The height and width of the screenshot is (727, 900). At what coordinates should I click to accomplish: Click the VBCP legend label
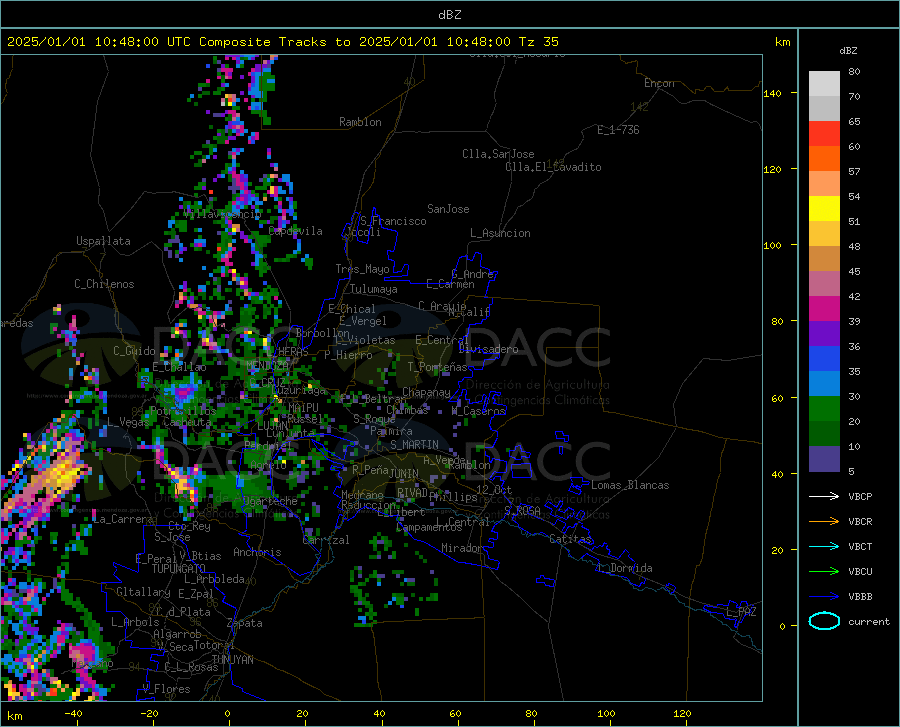tap(860, 496)
